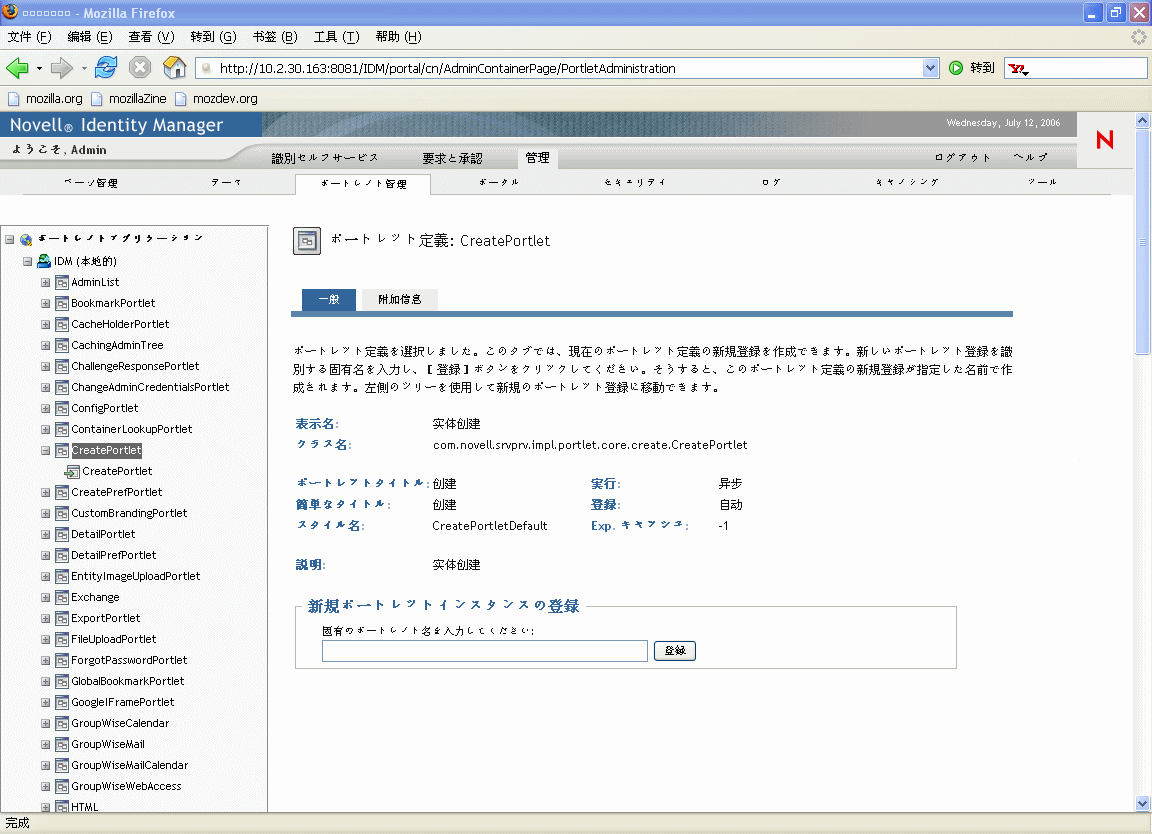Click the Firefox back navigation arrow
1152x834 pixels.
19,68
